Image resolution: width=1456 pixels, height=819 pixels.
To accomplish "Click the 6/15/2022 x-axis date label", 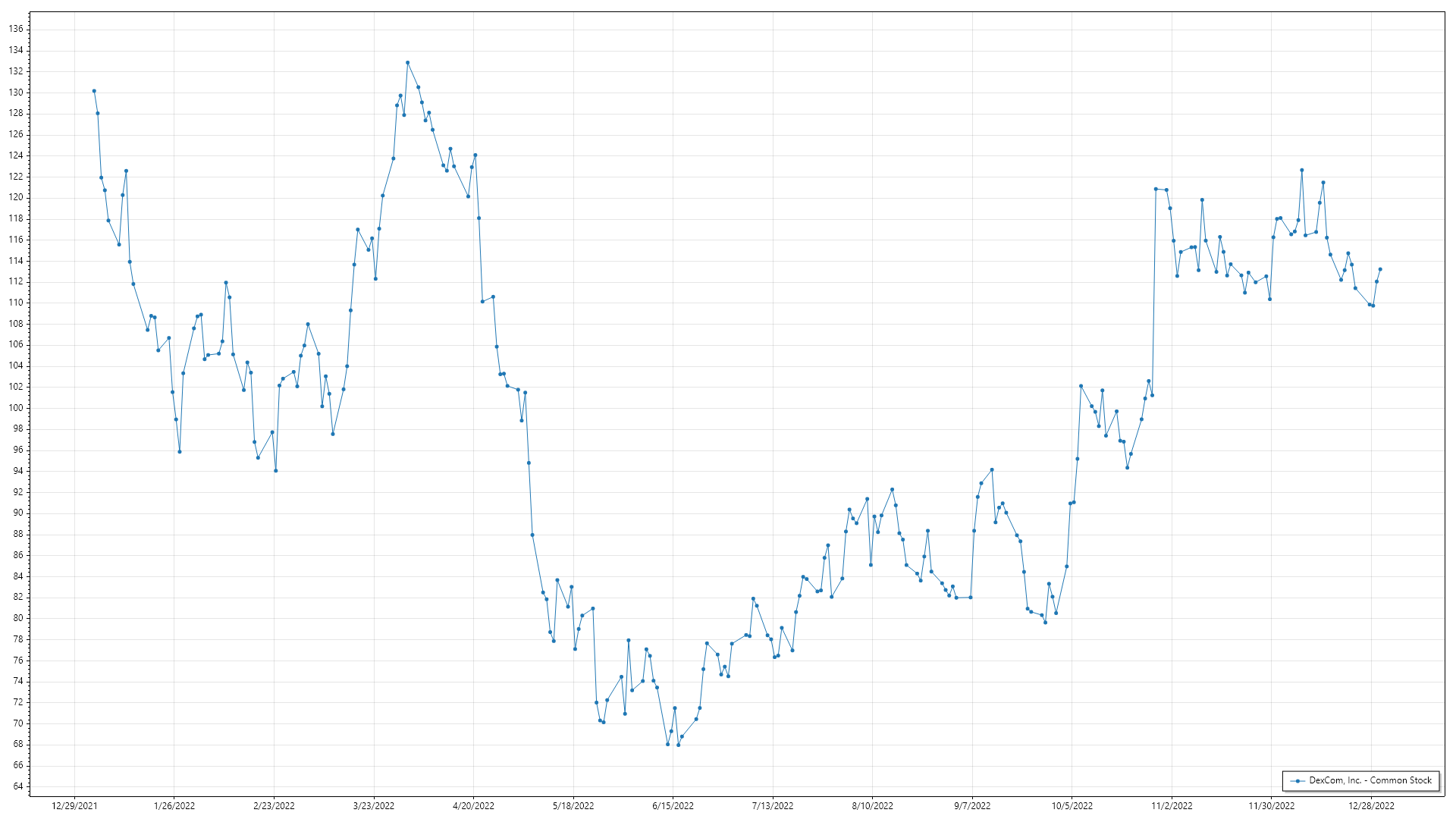I will pyautogui.click(x=673, y=806).
